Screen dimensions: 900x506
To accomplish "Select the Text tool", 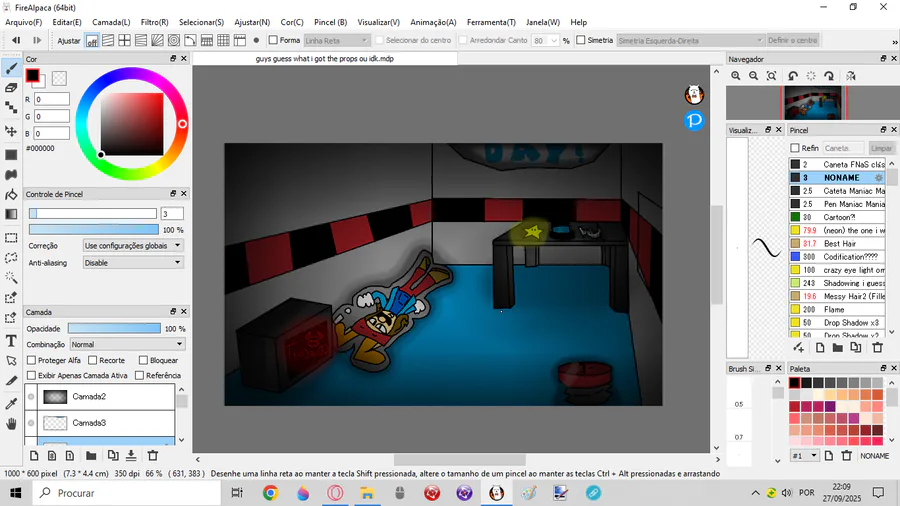I will [x=11, y=341].
